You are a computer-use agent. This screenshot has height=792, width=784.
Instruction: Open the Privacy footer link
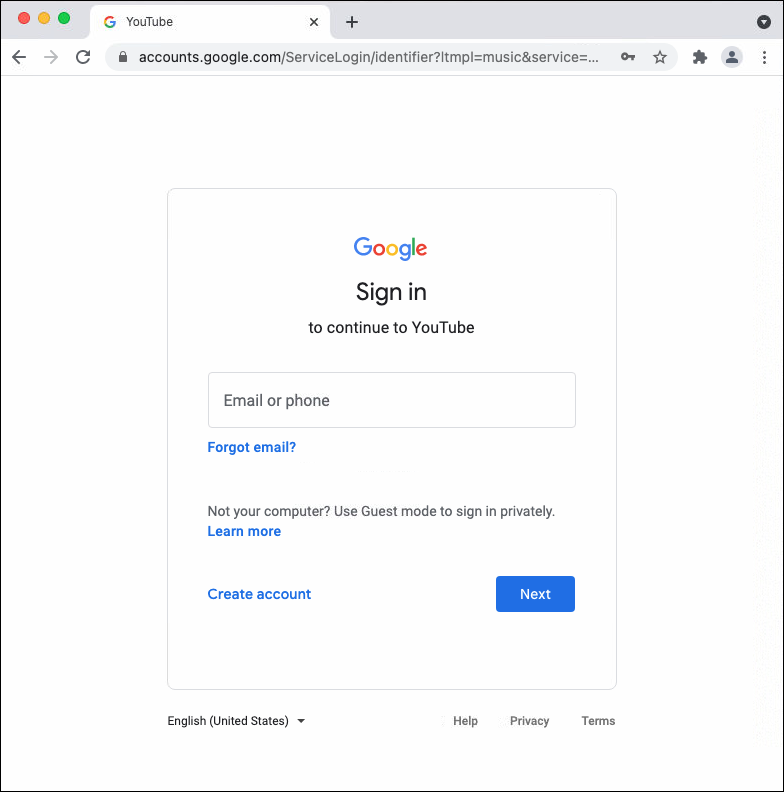529,721
